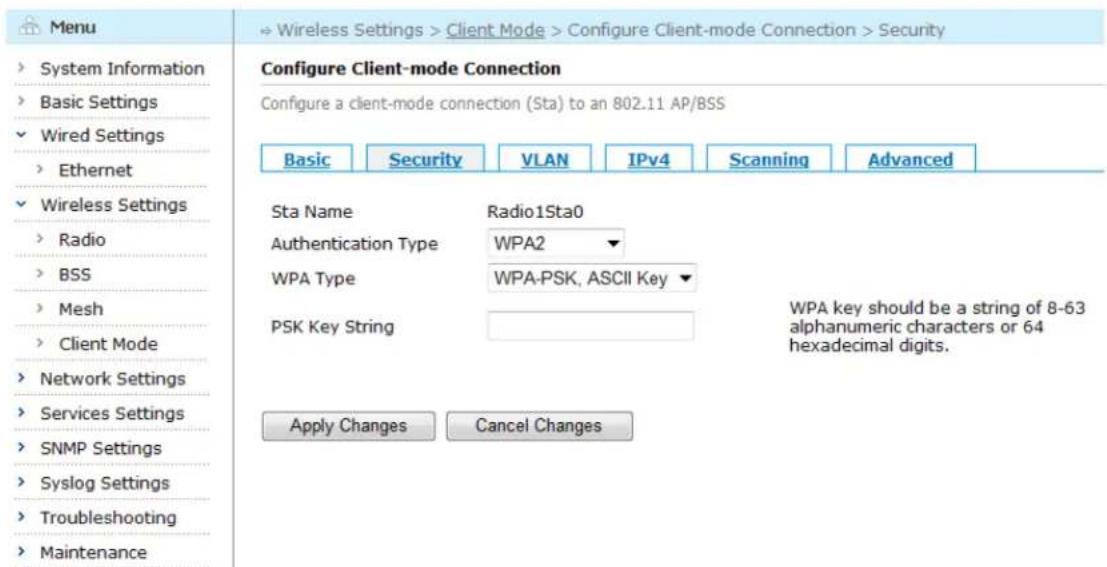Click Cancel Changes button
Viewport: 1107px width, 567px height.
(539, 426)
